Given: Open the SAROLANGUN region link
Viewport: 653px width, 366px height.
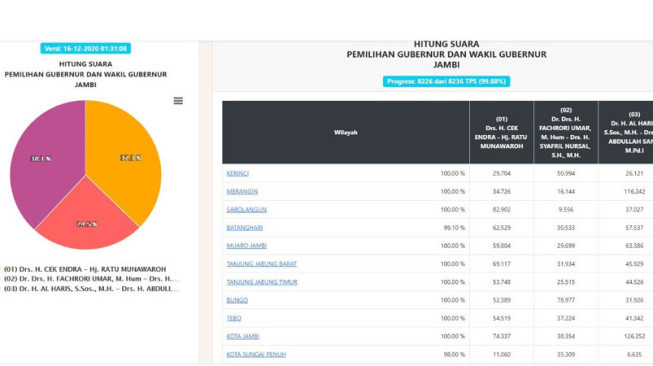Looking at the screenshot, I should (x=246, y=209).
